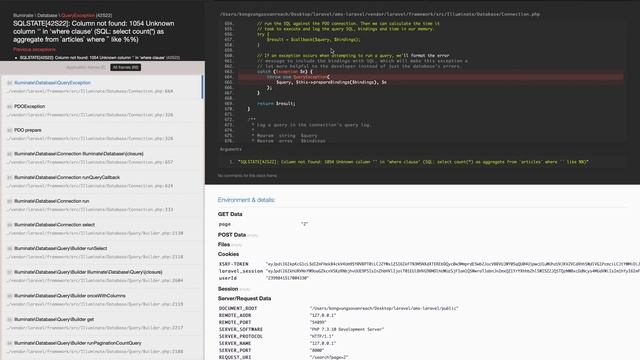Viewport: 640px width, 360px height.
Task: Click the SERVER_NAME key
Action: point(235,343)
